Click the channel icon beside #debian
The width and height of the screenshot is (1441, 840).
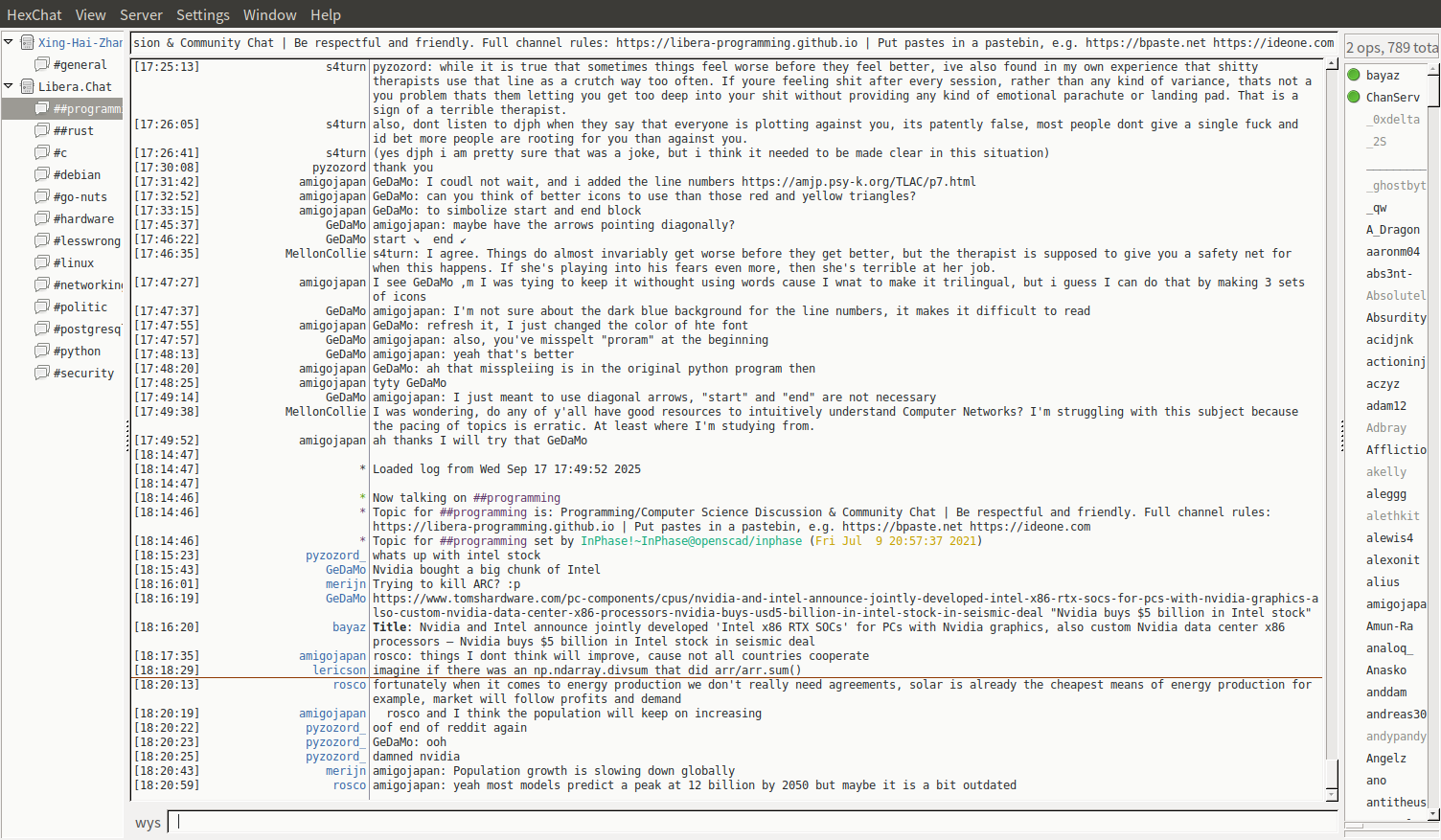click(x=41, y=174)
